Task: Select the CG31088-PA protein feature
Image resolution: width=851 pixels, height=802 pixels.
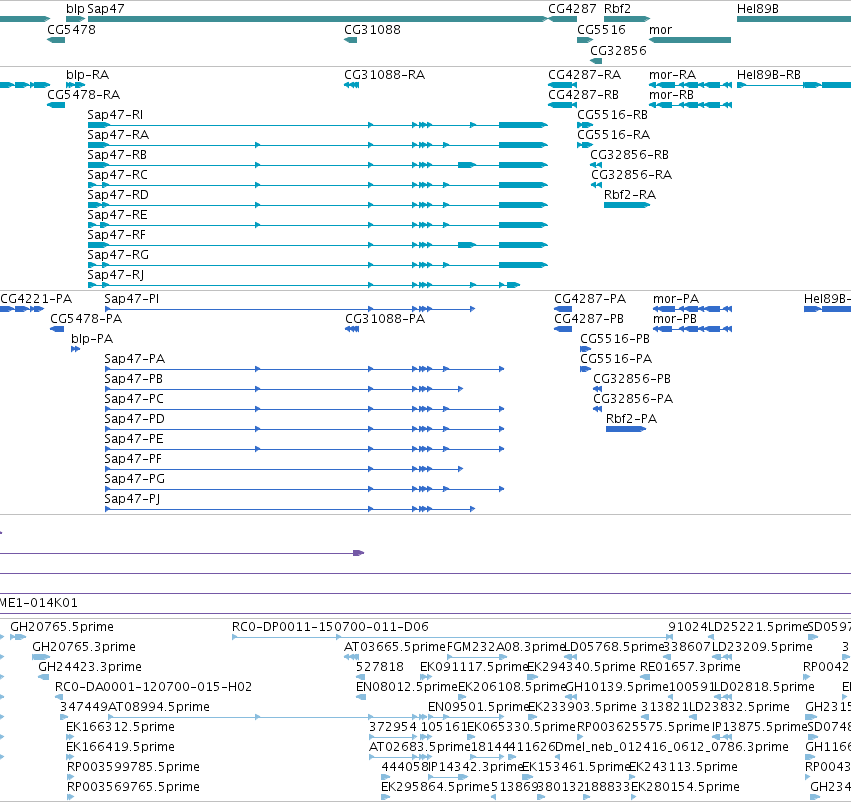Action: pyautogui.click(x=352, y=329)
